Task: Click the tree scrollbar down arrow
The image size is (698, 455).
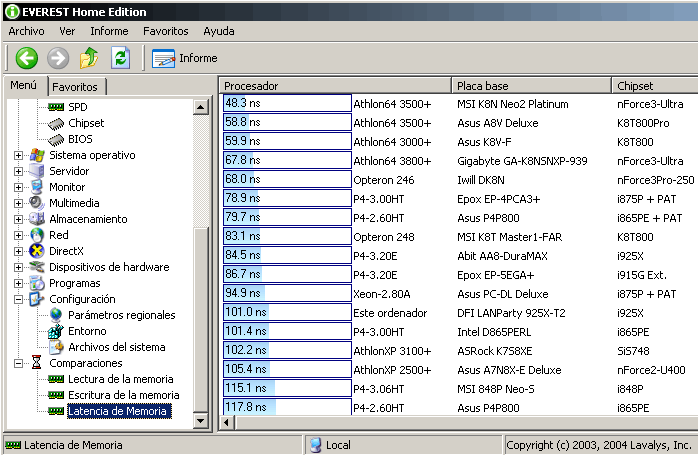Action: pos(201,421)
